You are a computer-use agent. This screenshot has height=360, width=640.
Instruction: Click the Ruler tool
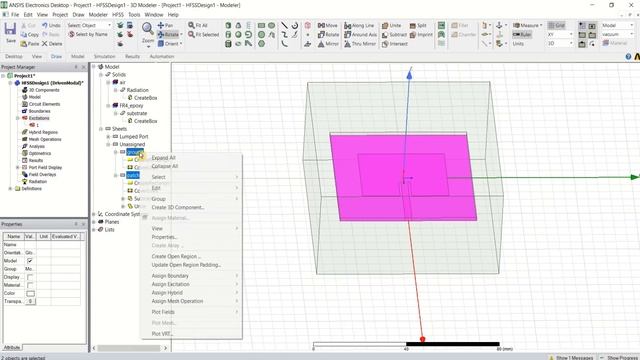[x=522, y=35]
